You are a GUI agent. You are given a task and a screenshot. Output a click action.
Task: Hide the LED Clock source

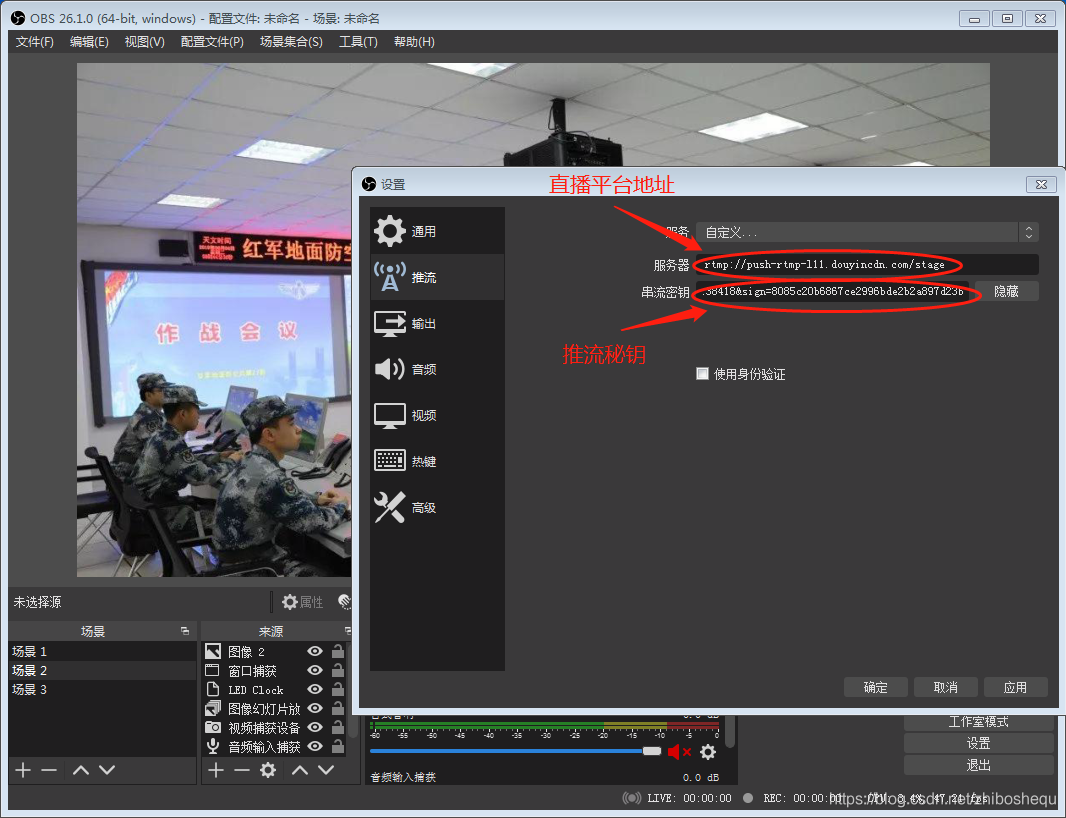(x=314, y=689)
